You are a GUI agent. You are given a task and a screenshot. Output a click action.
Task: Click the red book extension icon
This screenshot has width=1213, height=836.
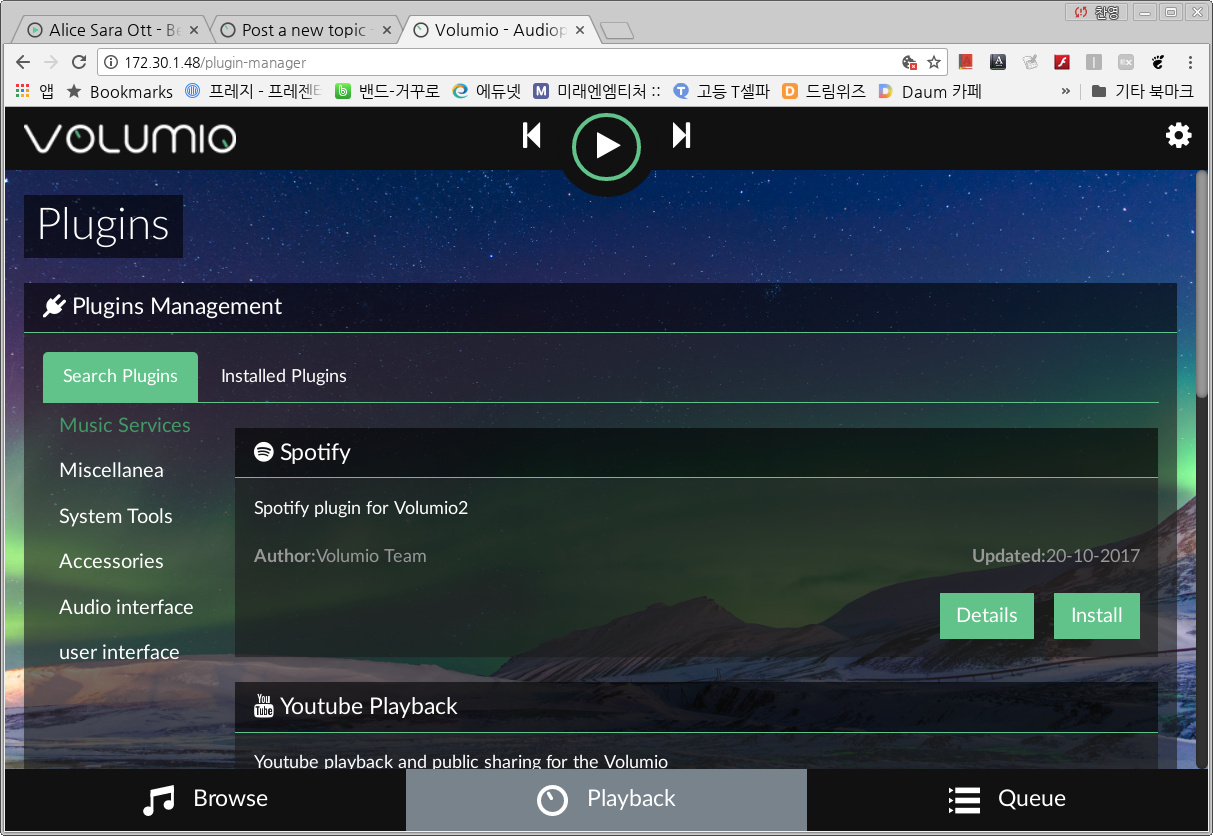tap(965, 62)
